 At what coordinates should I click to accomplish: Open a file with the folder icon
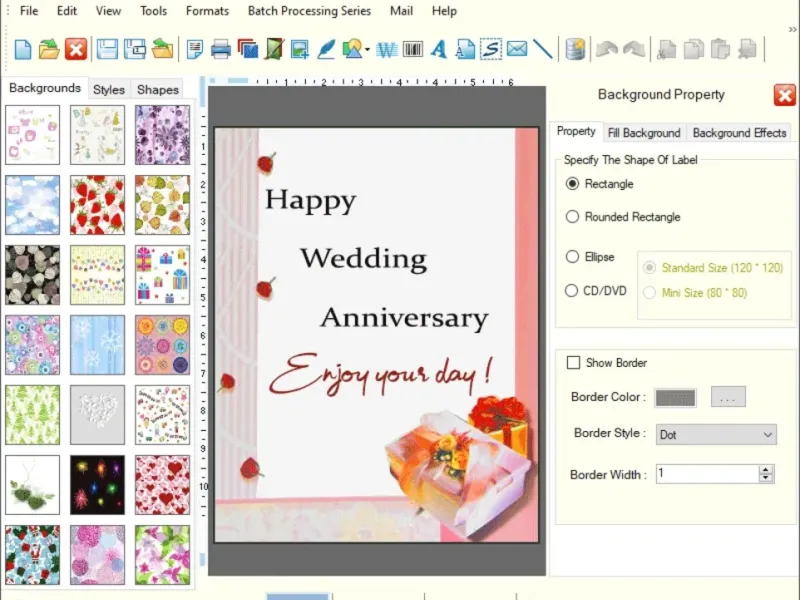point(49,49)
